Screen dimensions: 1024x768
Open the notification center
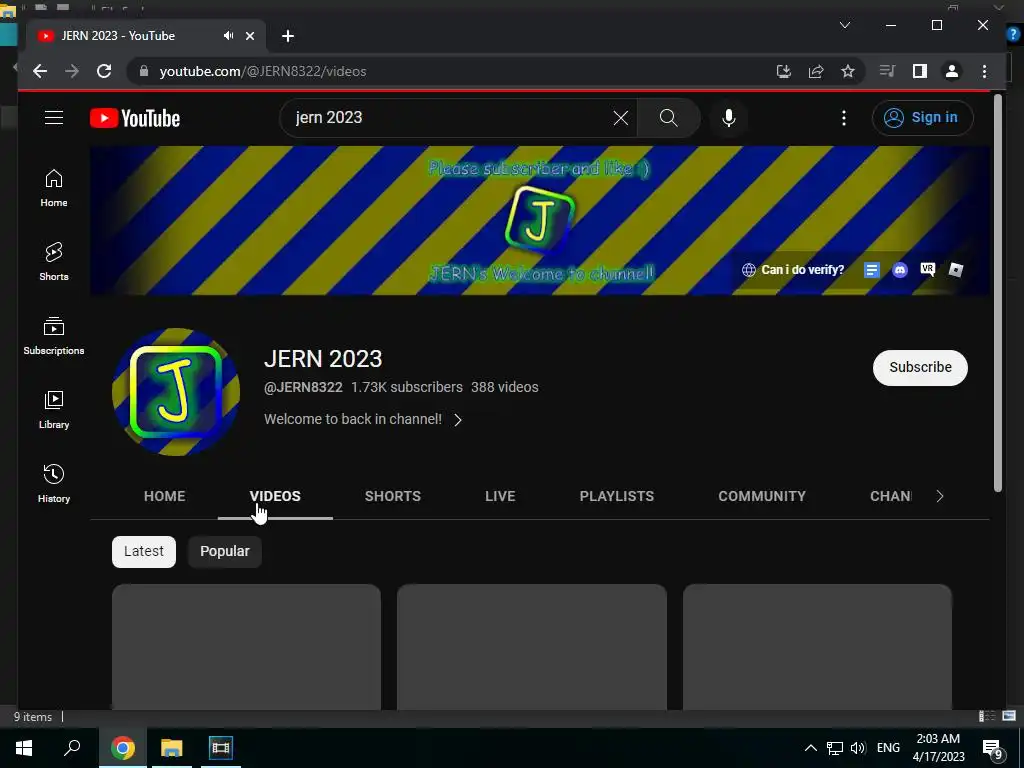[993, 749]
